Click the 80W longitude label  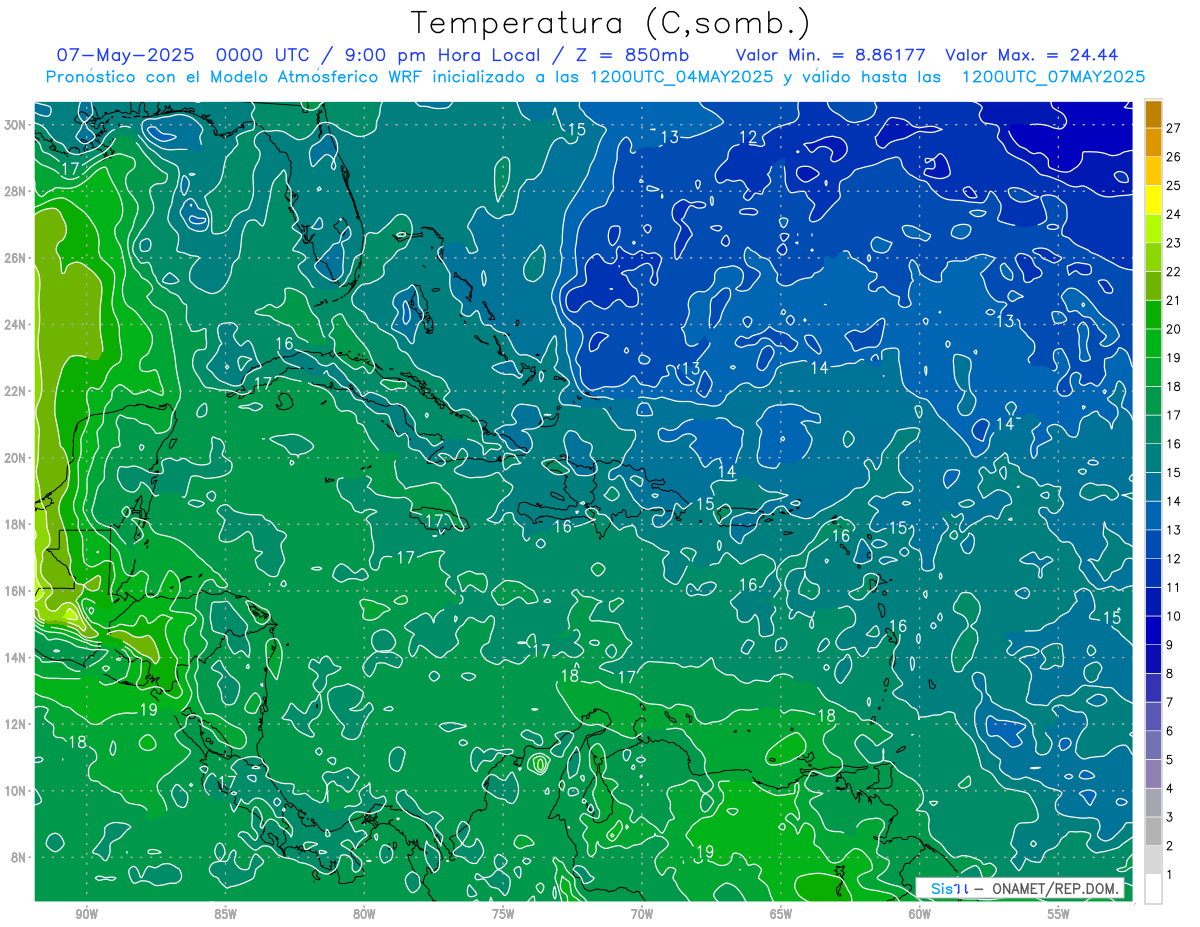(x=364, y=914)
